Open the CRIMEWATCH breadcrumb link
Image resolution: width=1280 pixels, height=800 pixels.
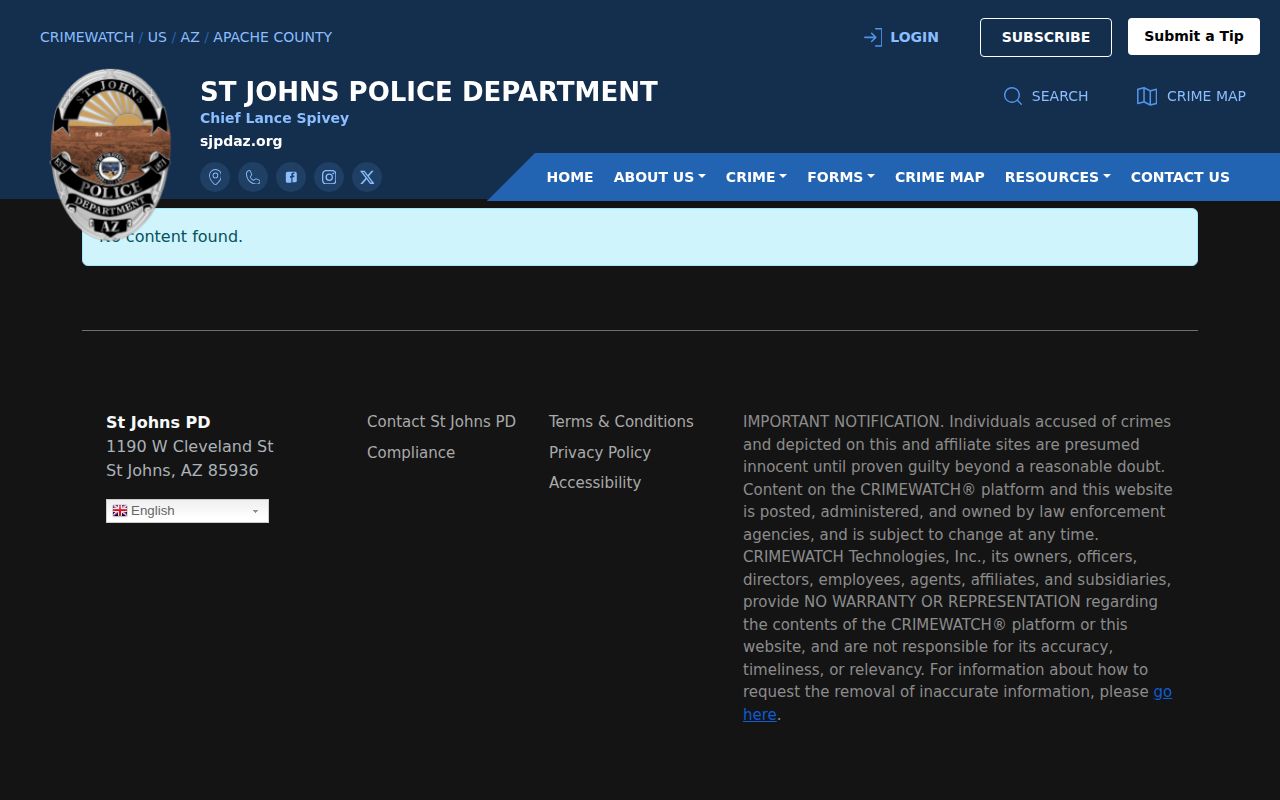(x=87, y=37)
